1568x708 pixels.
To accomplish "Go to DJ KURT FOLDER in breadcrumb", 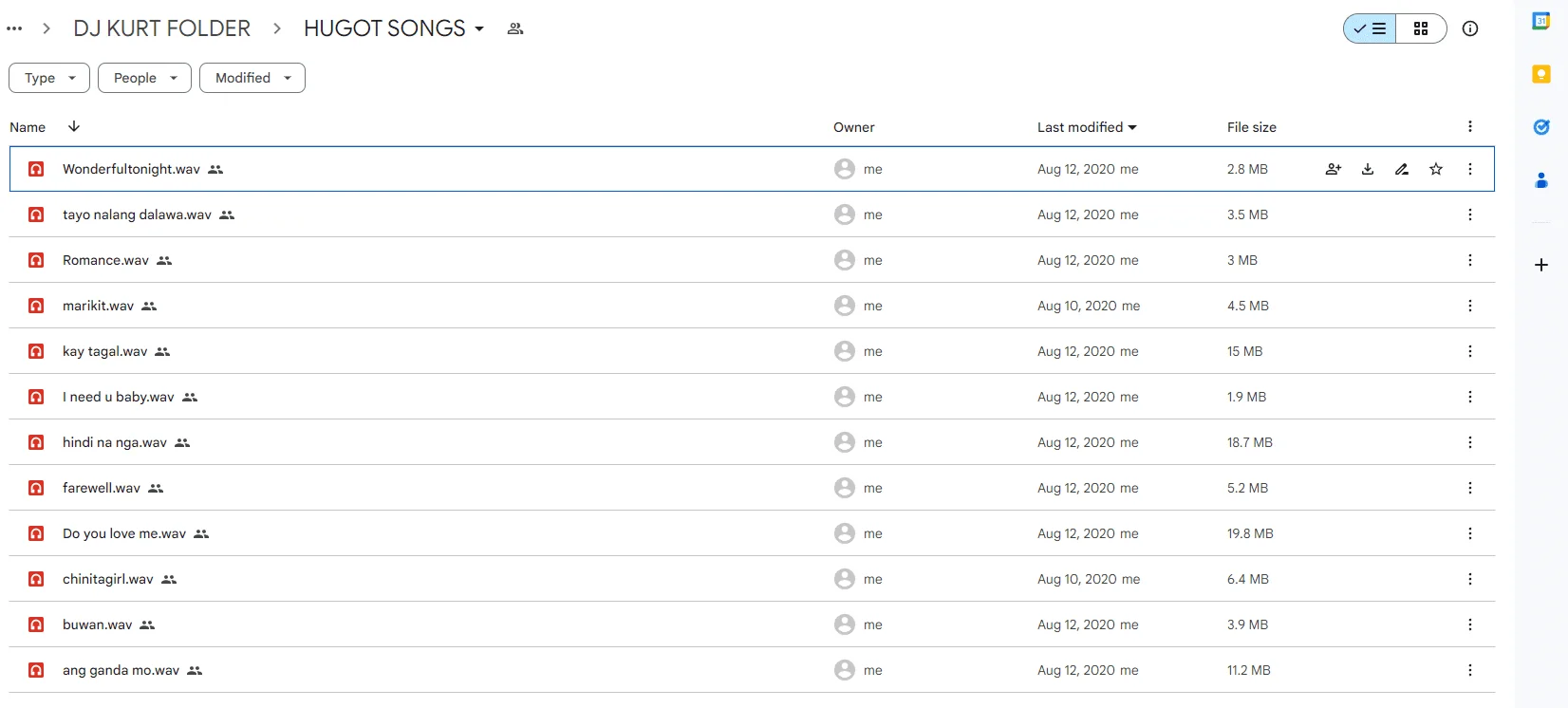I will tap(162, 28).
